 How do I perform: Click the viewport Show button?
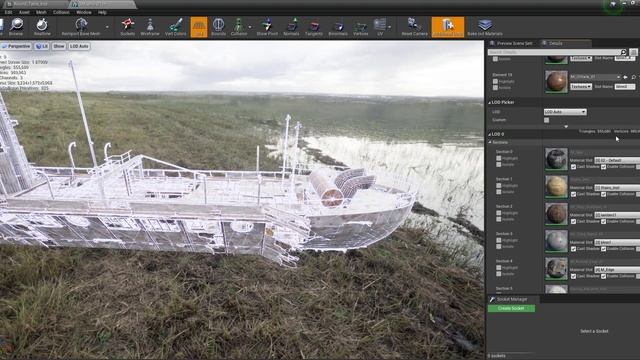[59, 47]
